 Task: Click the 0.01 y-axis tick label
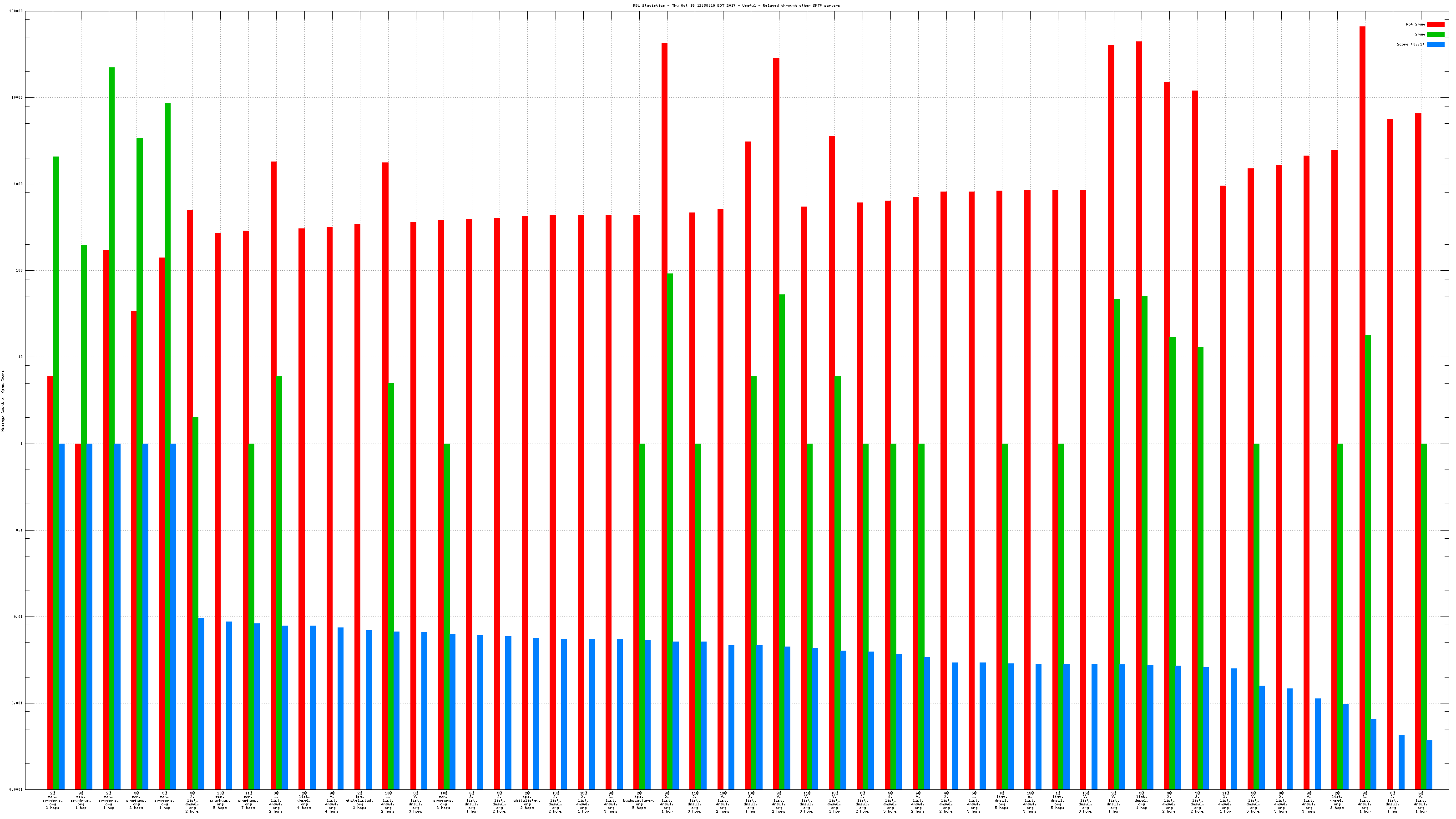click(x=18, y=617)
